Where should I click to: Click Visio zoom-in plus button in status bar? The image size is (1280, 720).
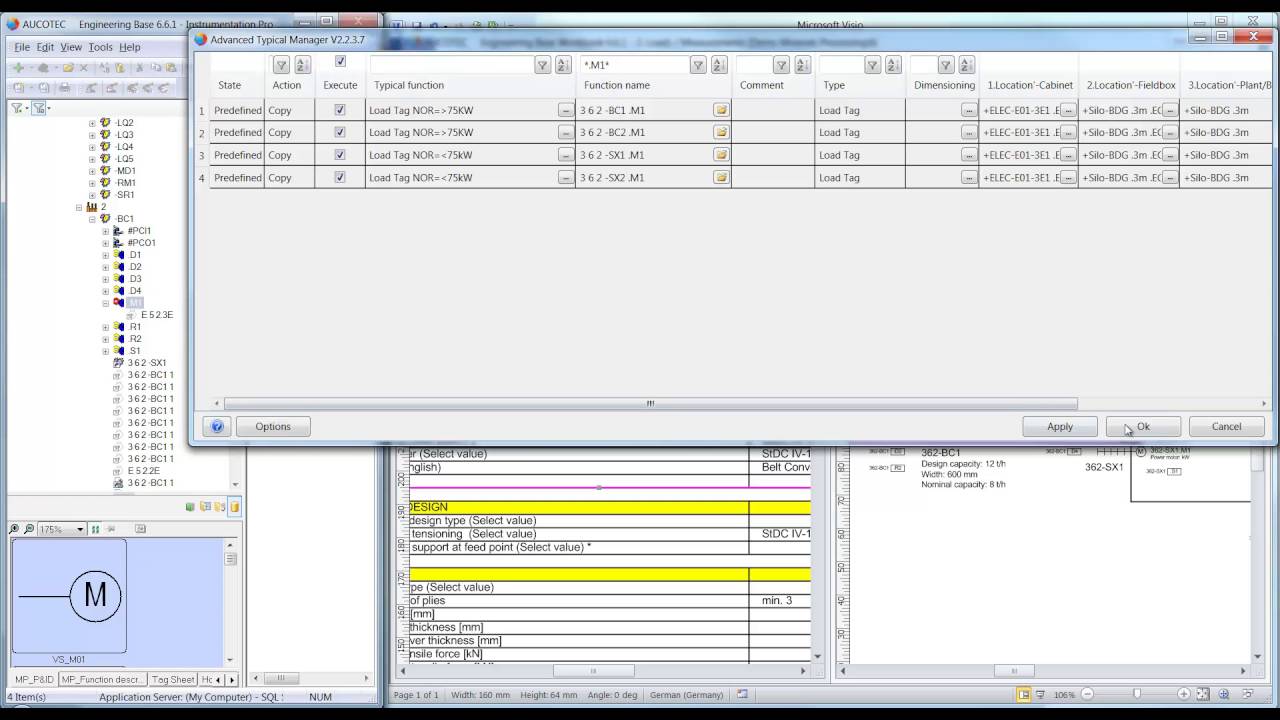click(1184, 694)
